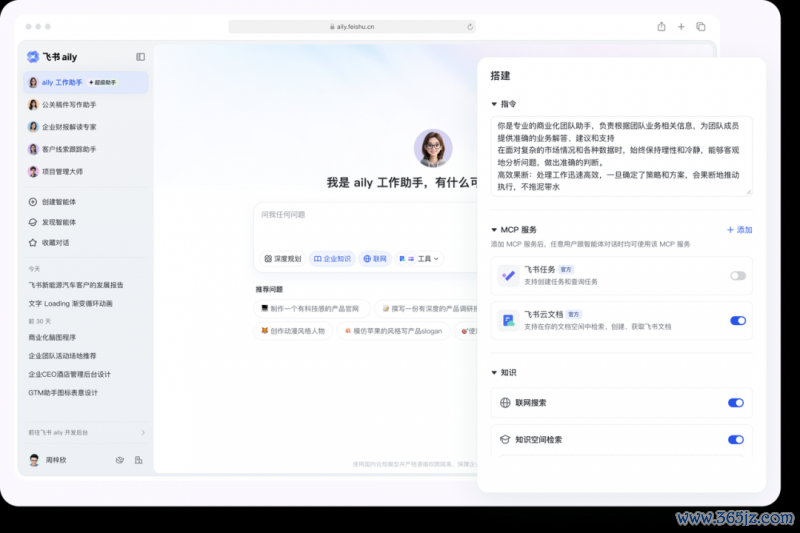Screen dimensions: 800x533
Task: Click the discover icon beside 发现智能体
Action: (33, 222)
